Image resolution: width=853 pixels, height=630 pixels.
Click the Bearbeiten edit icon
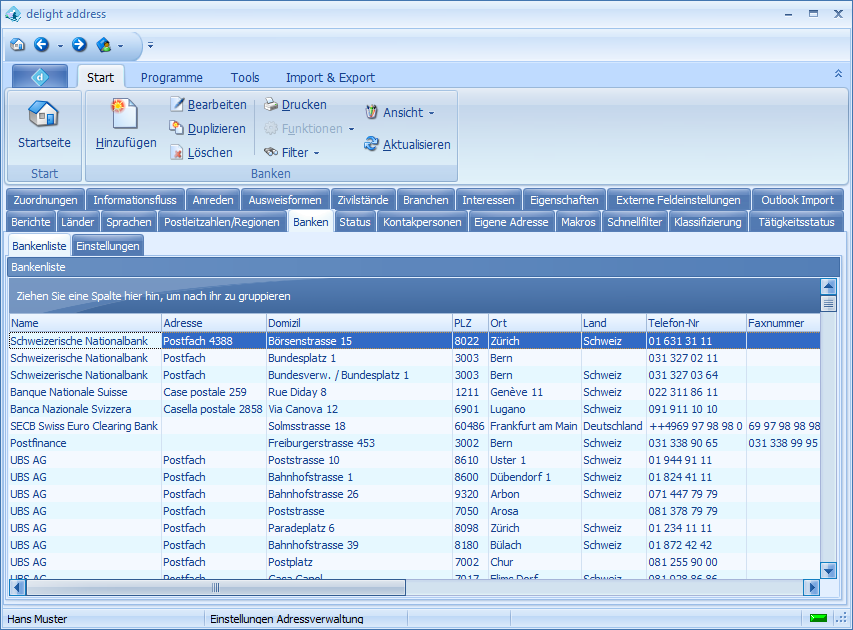(177, 105)
